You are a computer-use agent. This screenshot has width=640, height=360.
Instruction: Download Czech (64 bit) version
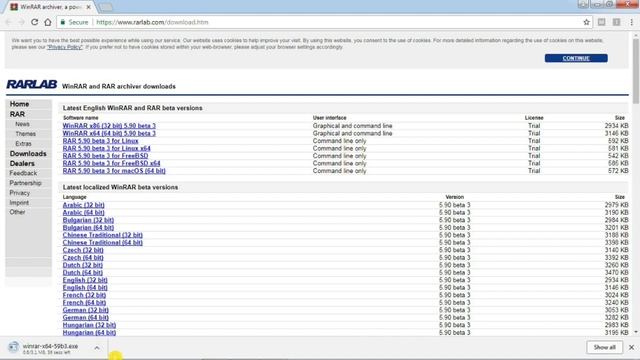point(83,258)
